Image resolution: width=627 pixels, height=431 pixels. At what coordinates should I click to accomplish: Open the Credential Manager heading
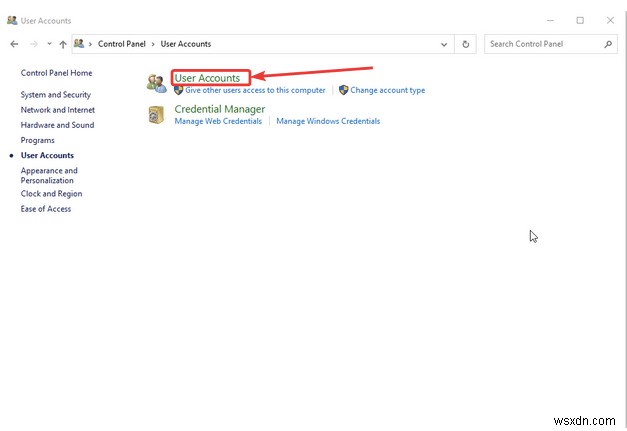pyautogui.click(x=220, y=109)
